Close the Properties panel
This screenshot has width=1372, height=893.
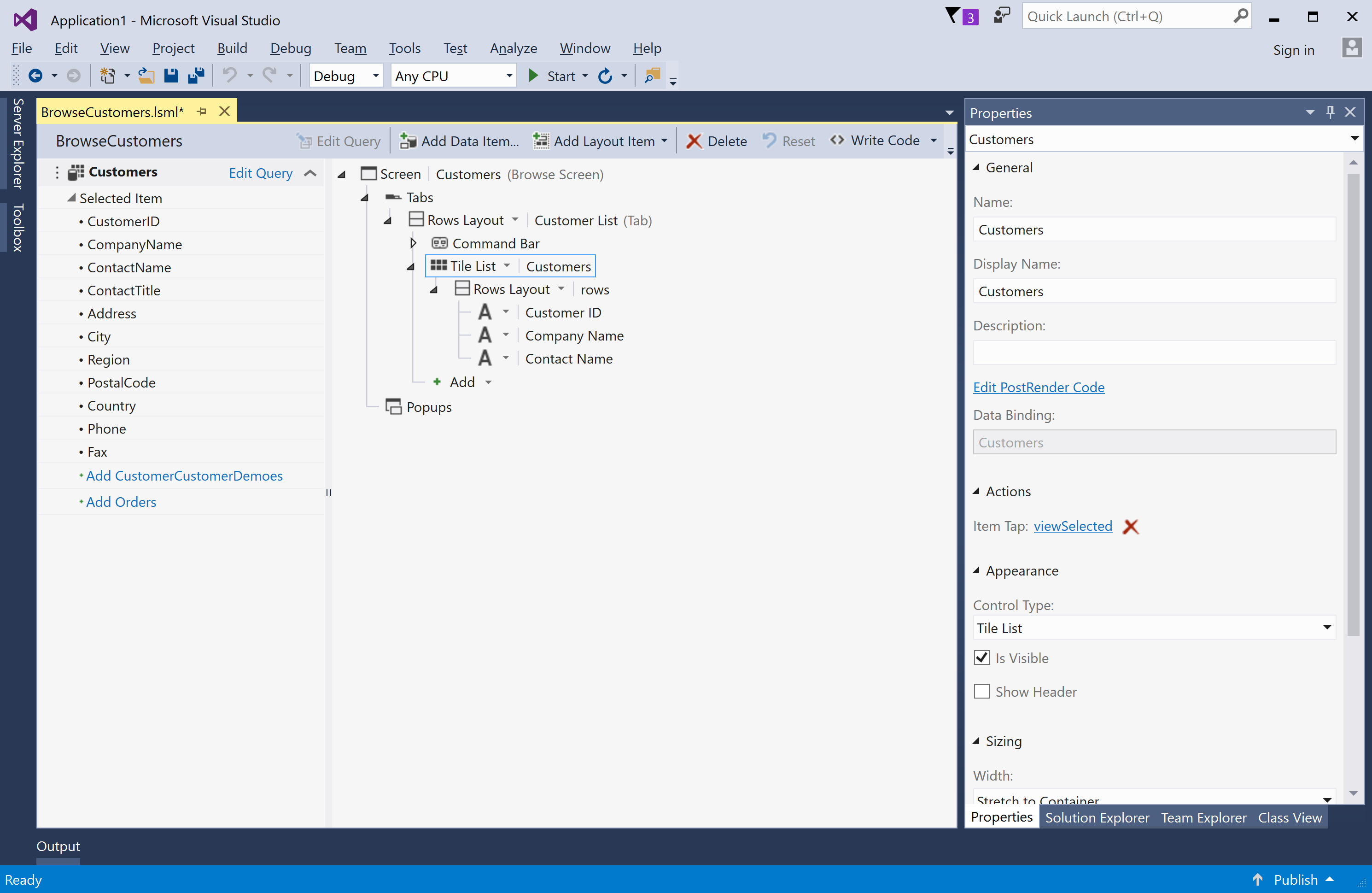pyautogui.click(x=1350, y=112)
